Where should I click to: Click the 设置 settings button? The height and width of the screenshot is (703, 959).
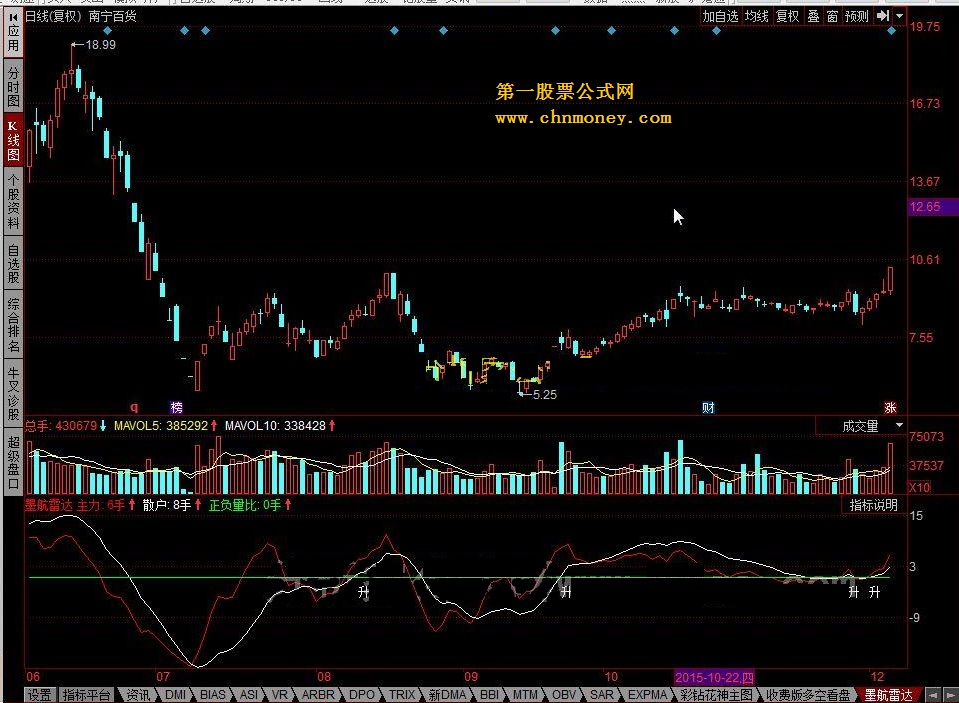40,695
